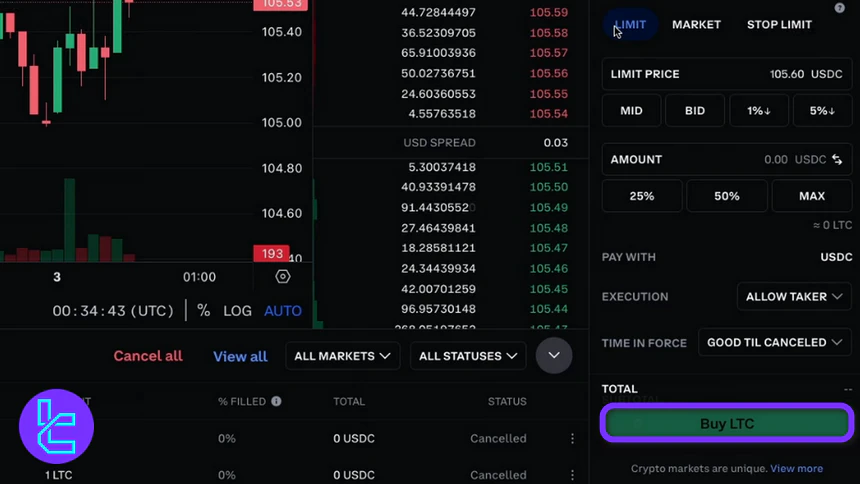Switch to the Stop Limit tab
This screenshot has width=860, height=484.
(x=779, y=25)
